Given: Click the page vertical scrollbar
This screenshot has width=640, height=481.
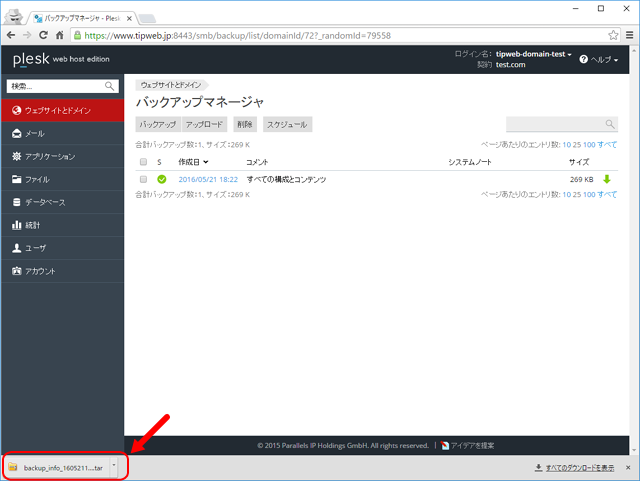Looking at the screenshot, I should [x=634, y=249].
